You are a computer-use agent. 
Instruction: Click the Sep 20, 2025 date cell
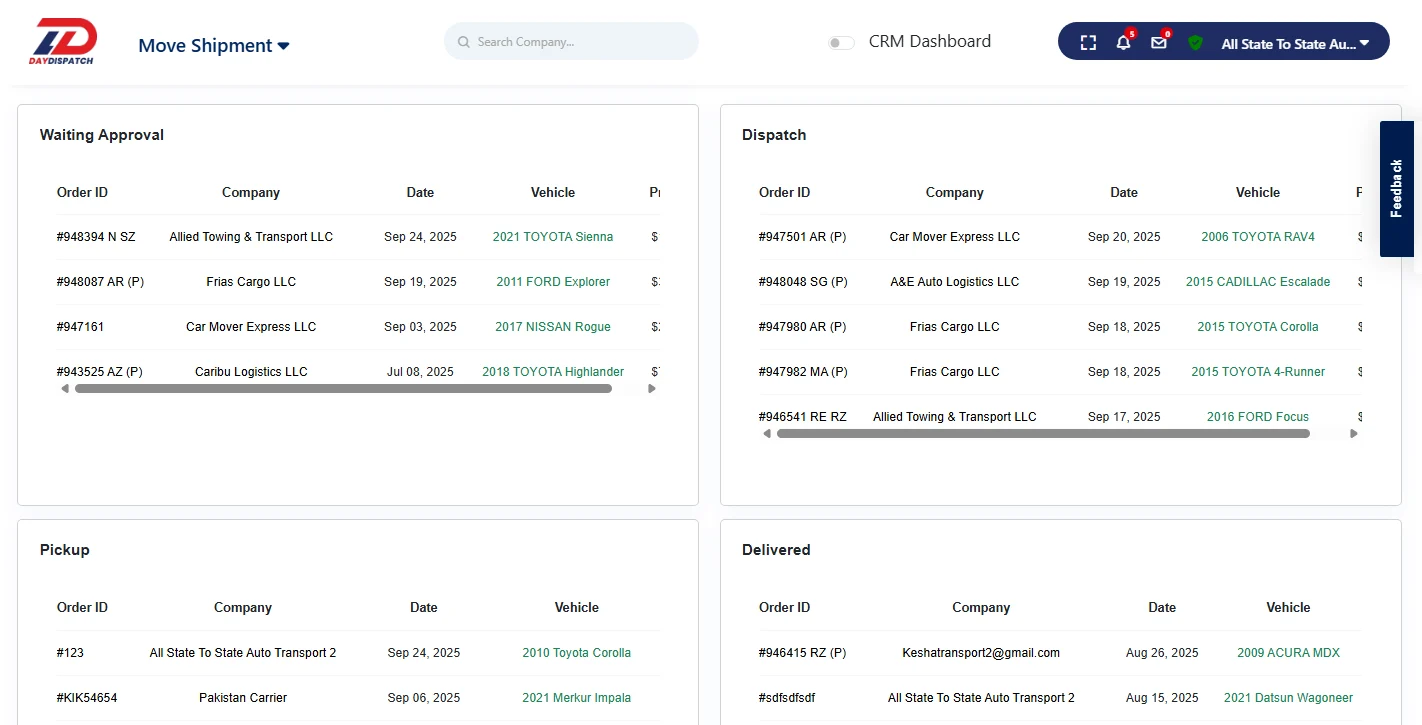pos(1124,237)
